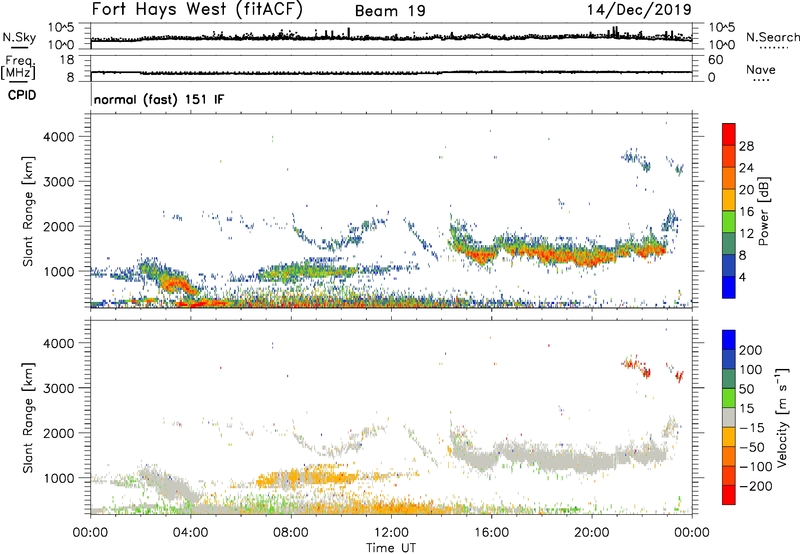800x554 pixels.
Task: Click the yellow 16-20 dB segment of the power colorbar
Action: click(729, 199)
